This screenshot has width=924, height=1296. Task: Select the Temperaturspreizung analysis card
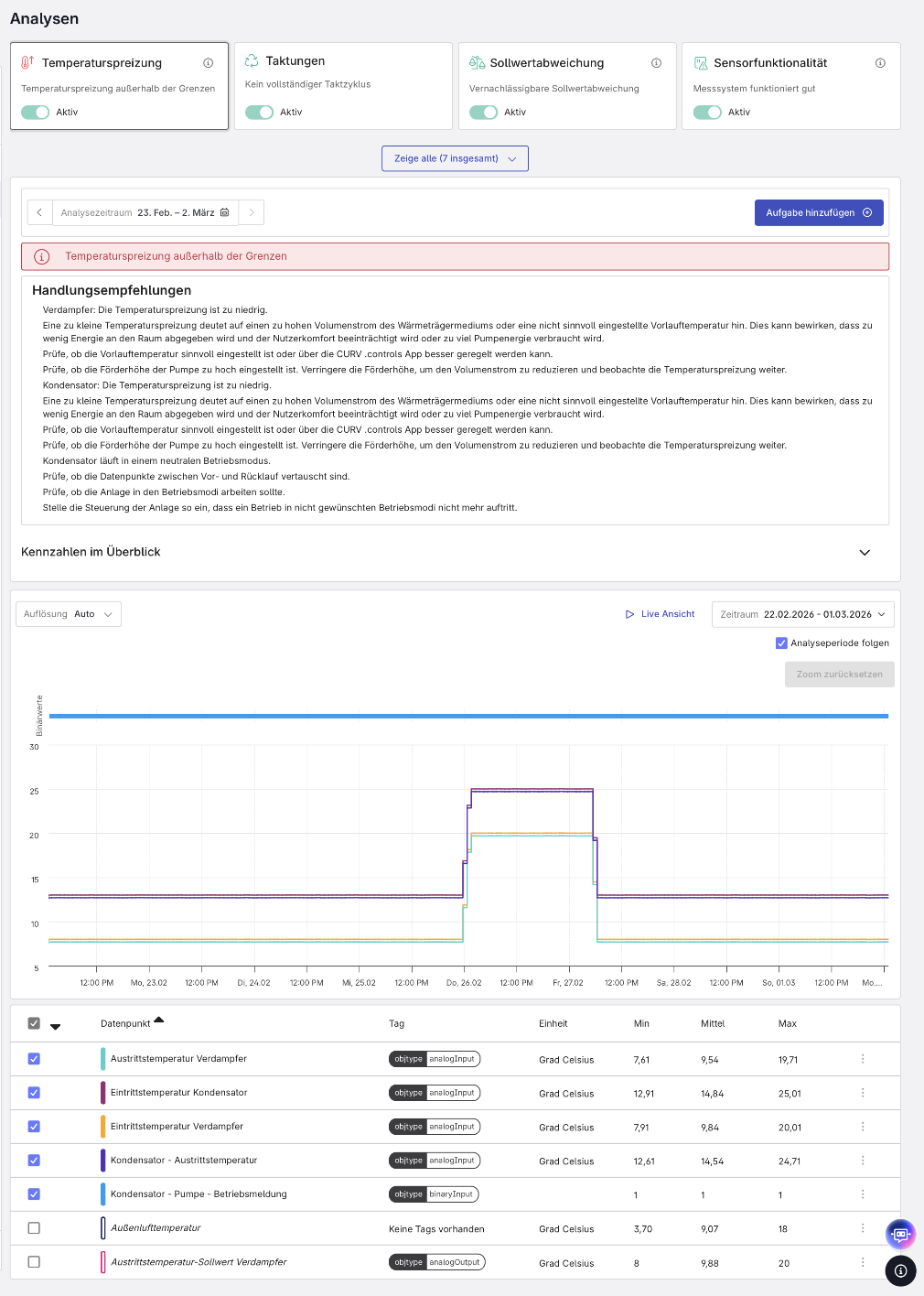pos(119,86)
